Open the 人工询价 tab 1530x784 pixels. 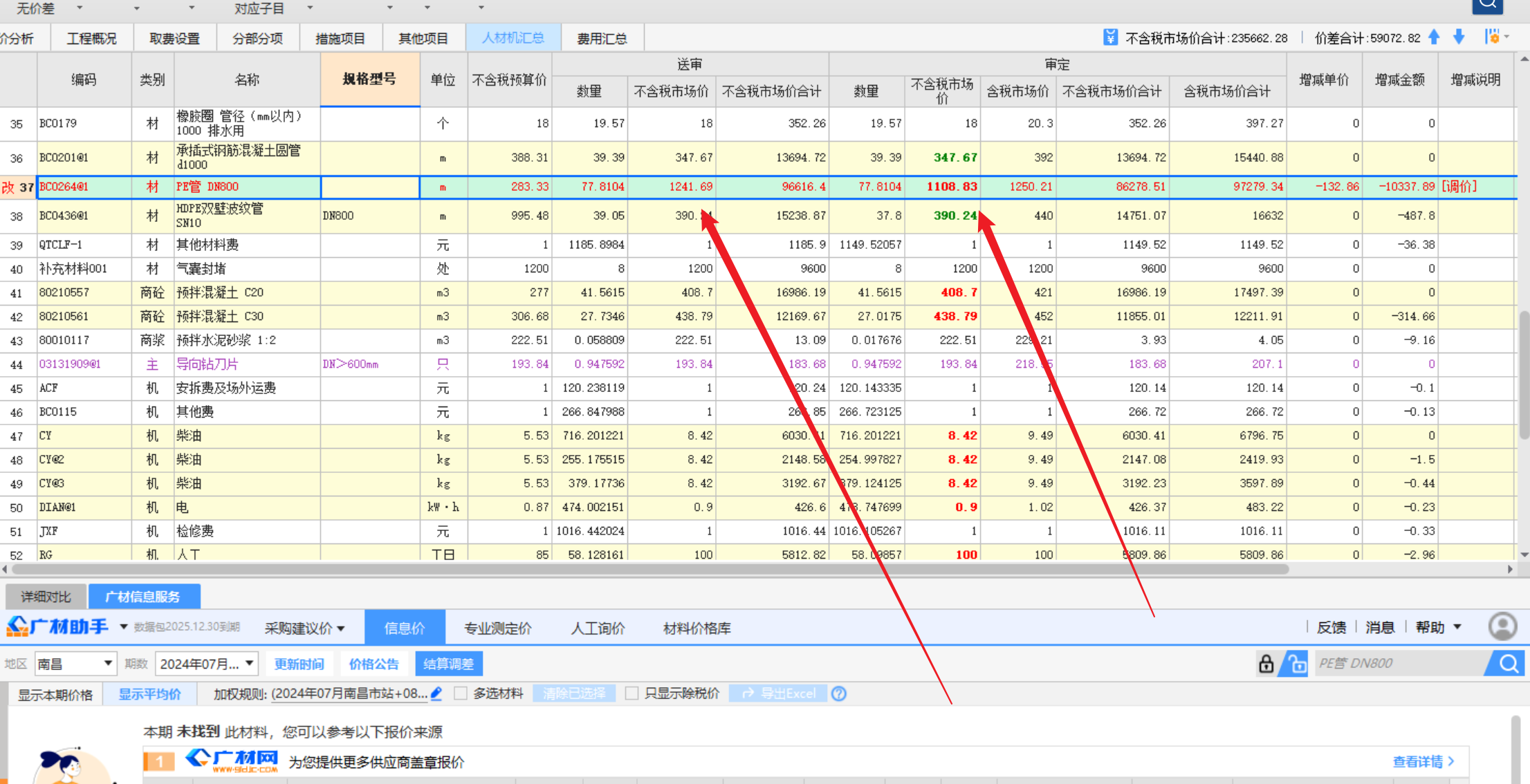pos(598,628)
